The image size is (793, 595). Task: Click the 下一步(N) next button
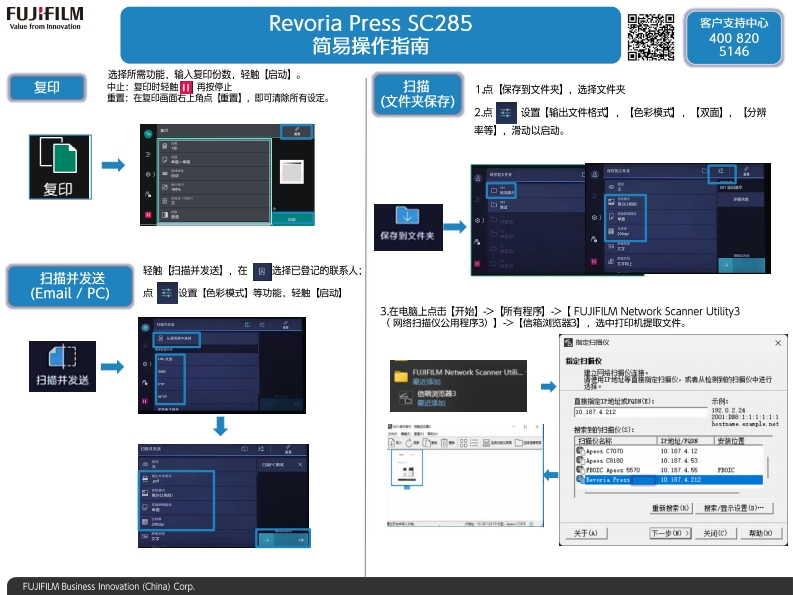pos(671,534)
